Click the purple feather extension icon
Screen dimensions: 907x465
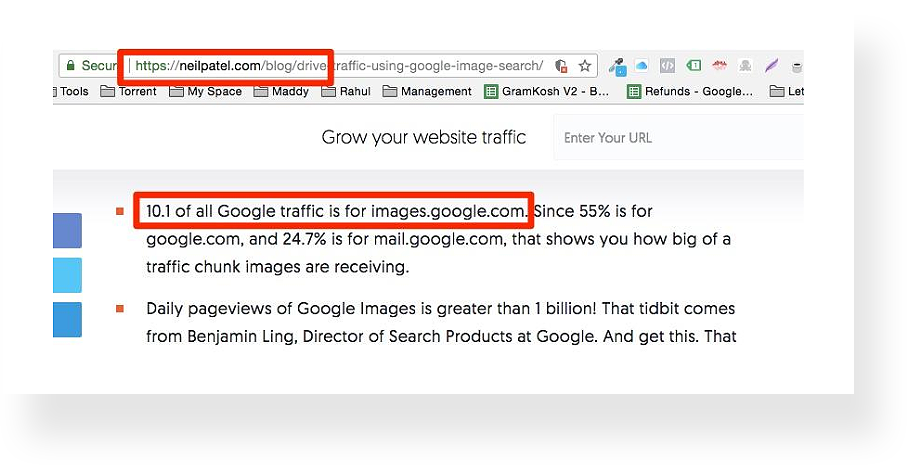tap(771, 66)
